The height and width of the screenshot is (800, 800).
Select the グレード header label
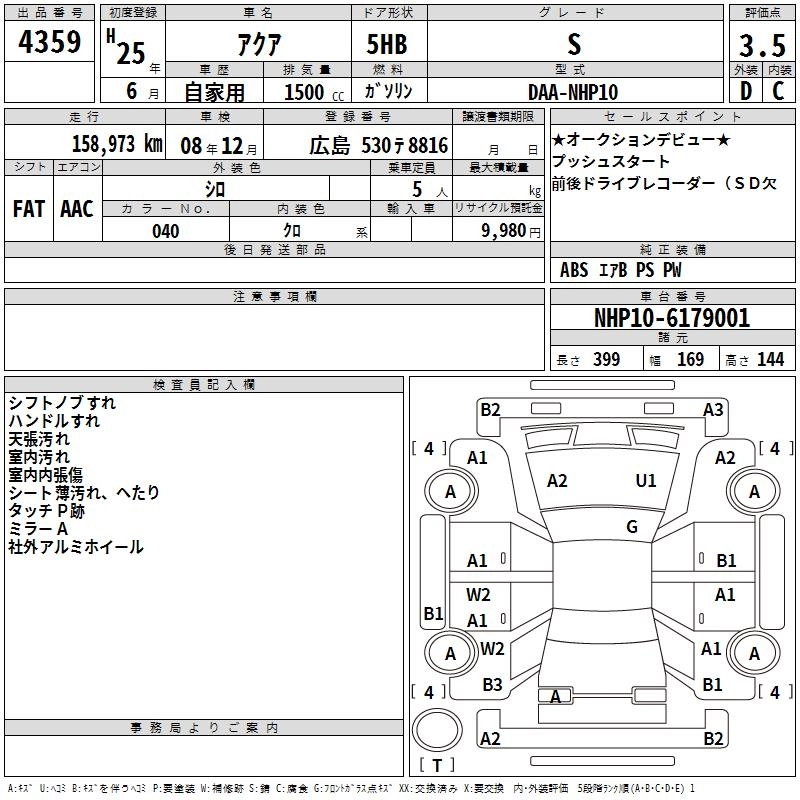(x=575, y=13)
